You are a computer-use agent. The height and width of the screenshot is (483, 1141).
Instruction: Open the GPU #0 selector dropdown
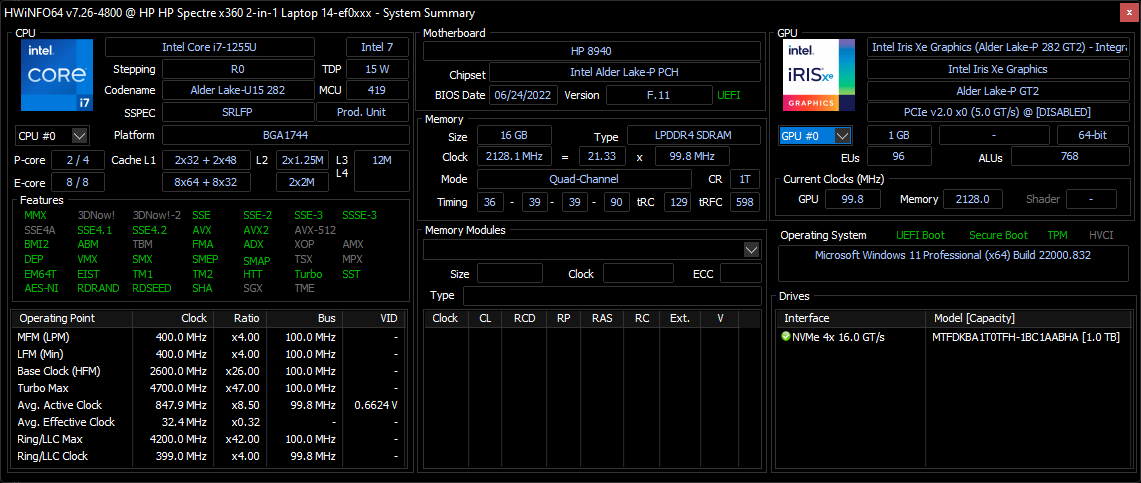pyautogui.click(x=814, y=136)
